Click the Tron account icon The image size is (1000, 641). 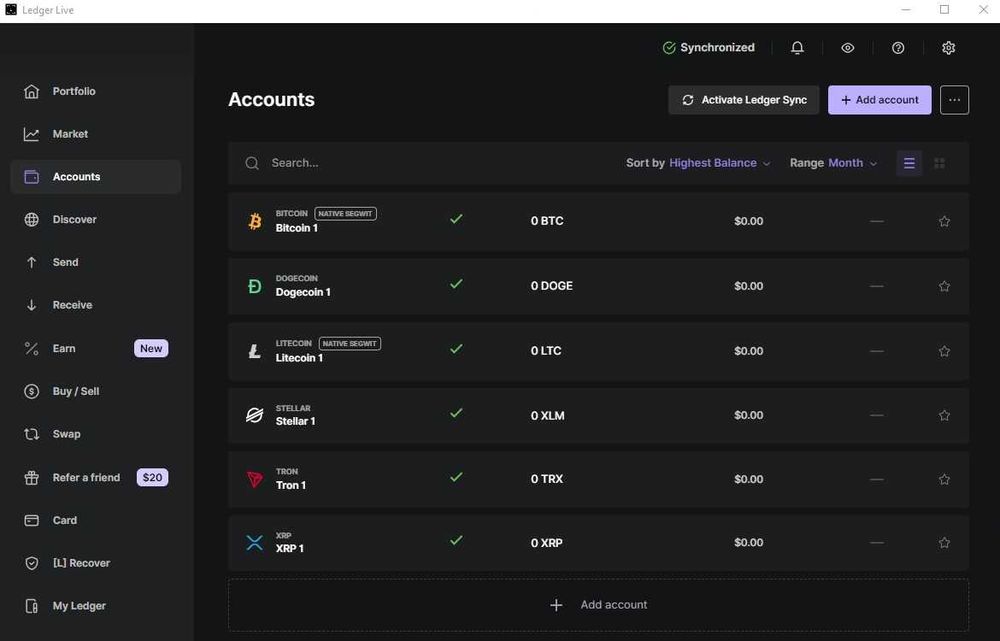(x=255, y=479)
